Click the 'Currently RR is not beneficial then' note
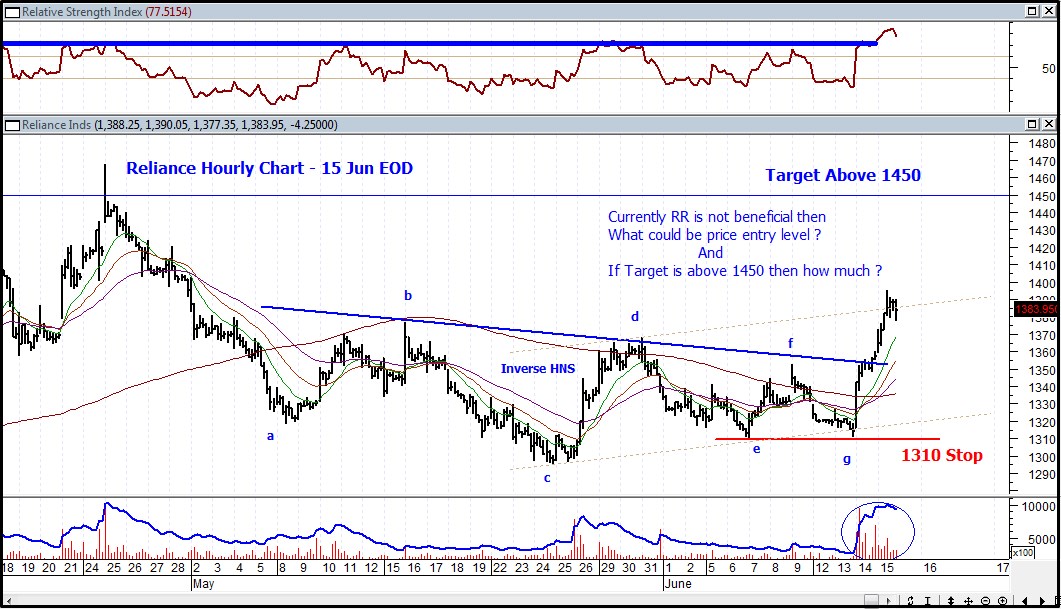 [x=717, y=217]
